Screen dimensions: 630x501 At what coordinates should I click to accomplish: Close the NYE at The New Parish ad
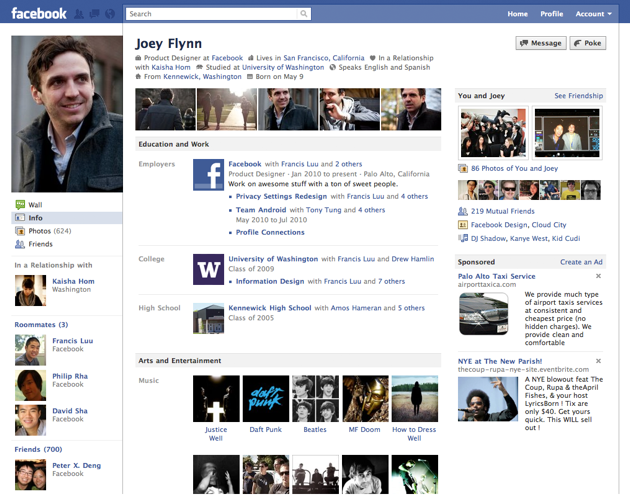pyautogui.click(x=598, y=359)
